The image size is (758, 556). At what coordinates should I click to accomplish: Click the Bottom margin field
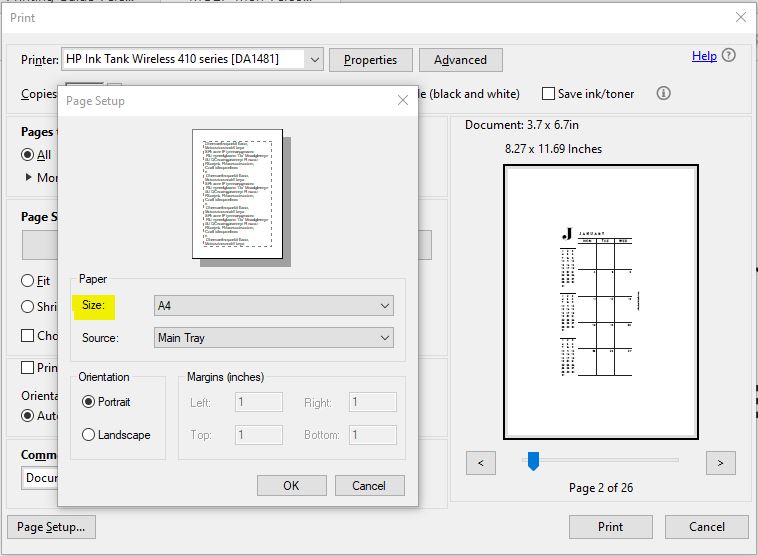click(x=373, y=435)
